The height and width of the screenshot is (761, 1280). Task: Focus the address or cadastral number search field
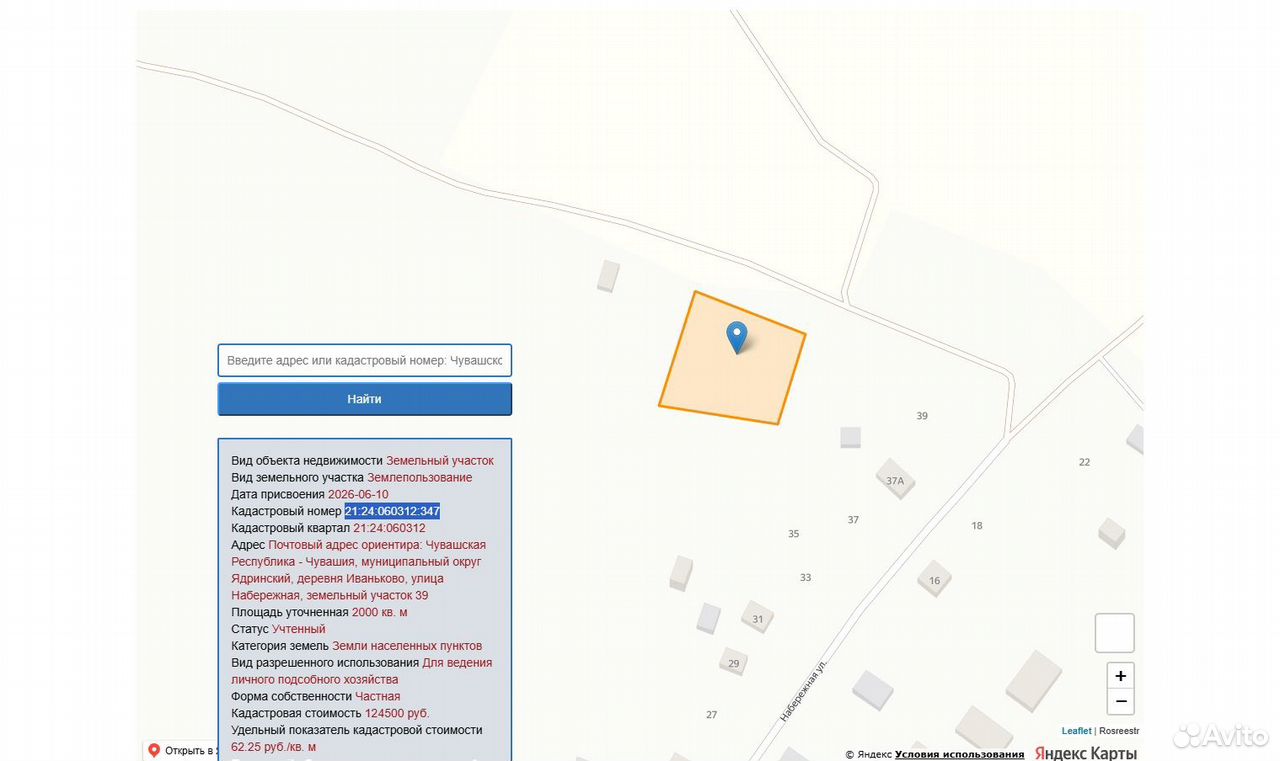coord(365,360)
